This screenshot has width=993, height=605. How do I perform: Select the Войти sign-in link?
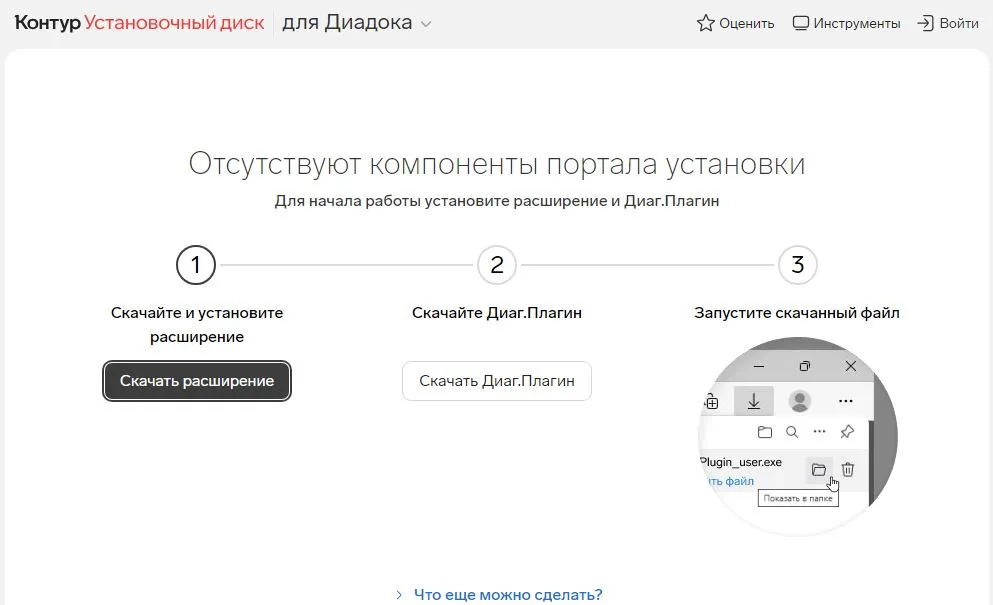tap(959, 23)
